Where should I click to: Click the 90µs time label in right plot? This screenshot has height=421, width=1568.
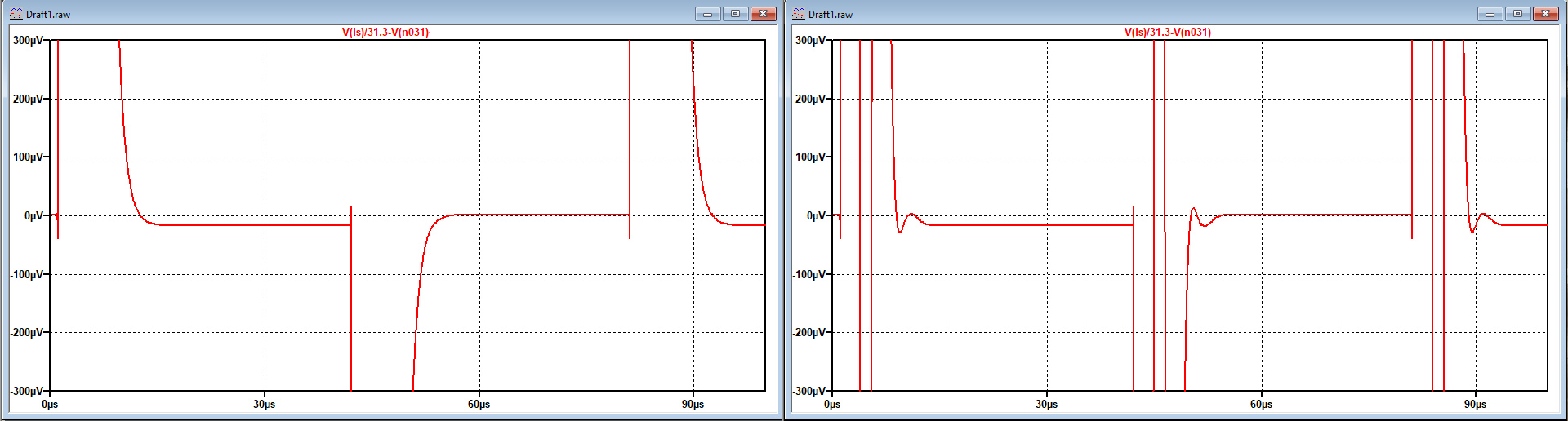(x=1476, y=404)
